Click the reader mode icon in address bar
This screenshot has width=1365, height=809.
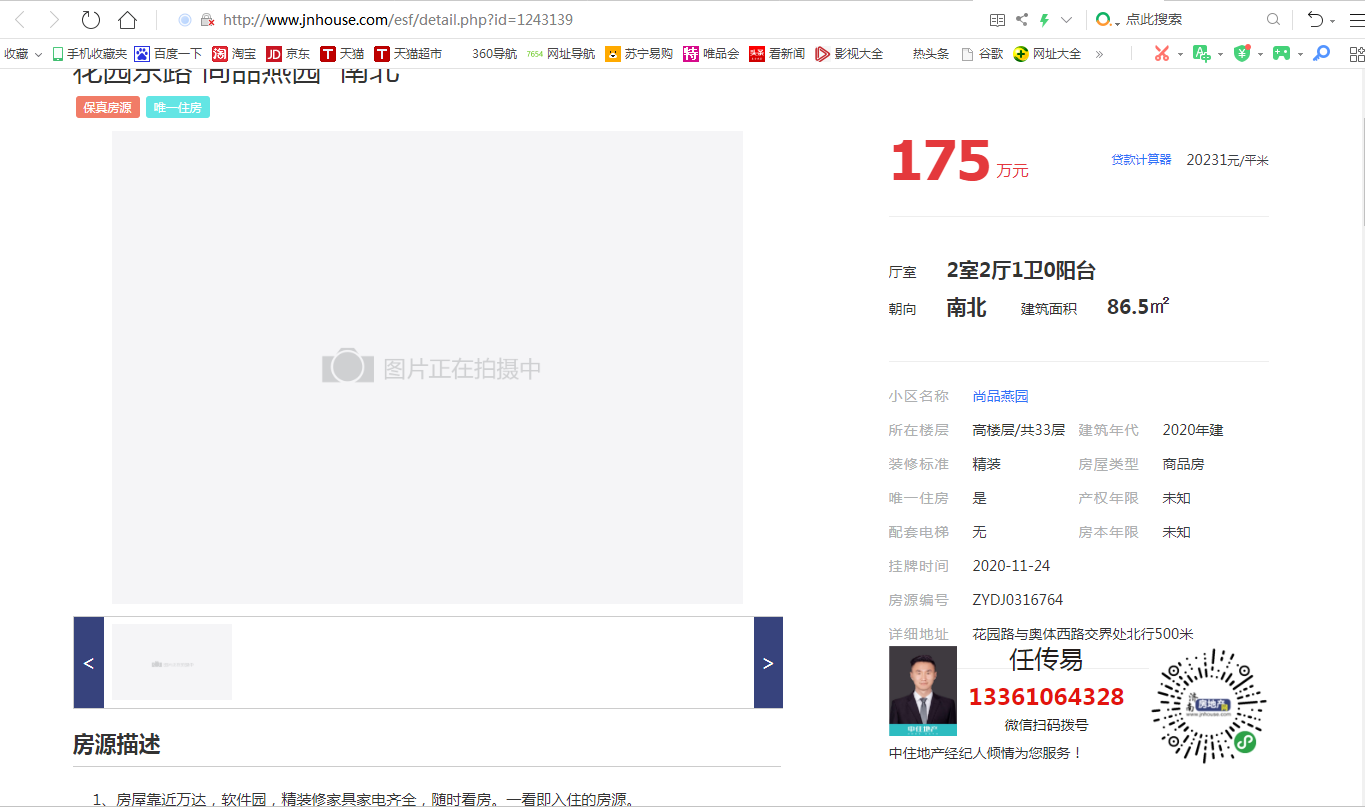997,20
